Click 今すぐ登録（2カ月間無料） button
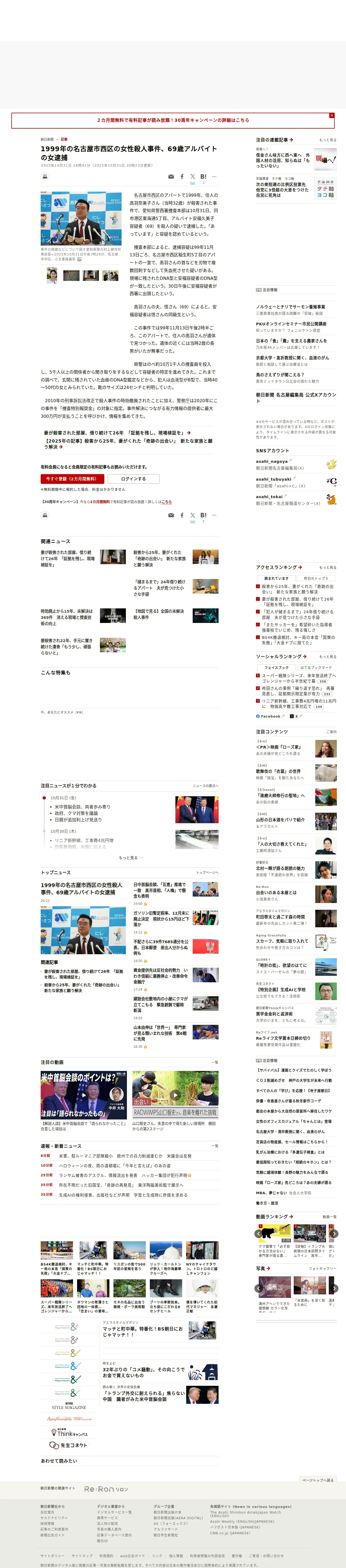 pos(72,478)
